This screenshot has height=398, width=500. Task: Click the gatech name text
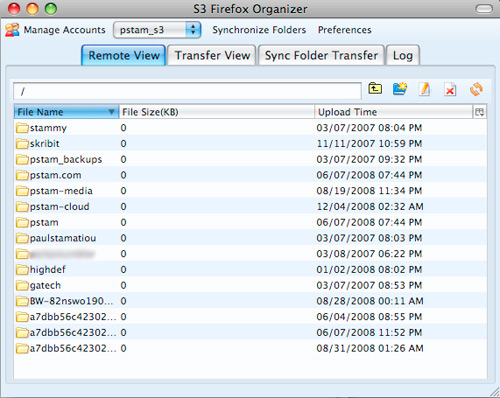tap(45, 286)
